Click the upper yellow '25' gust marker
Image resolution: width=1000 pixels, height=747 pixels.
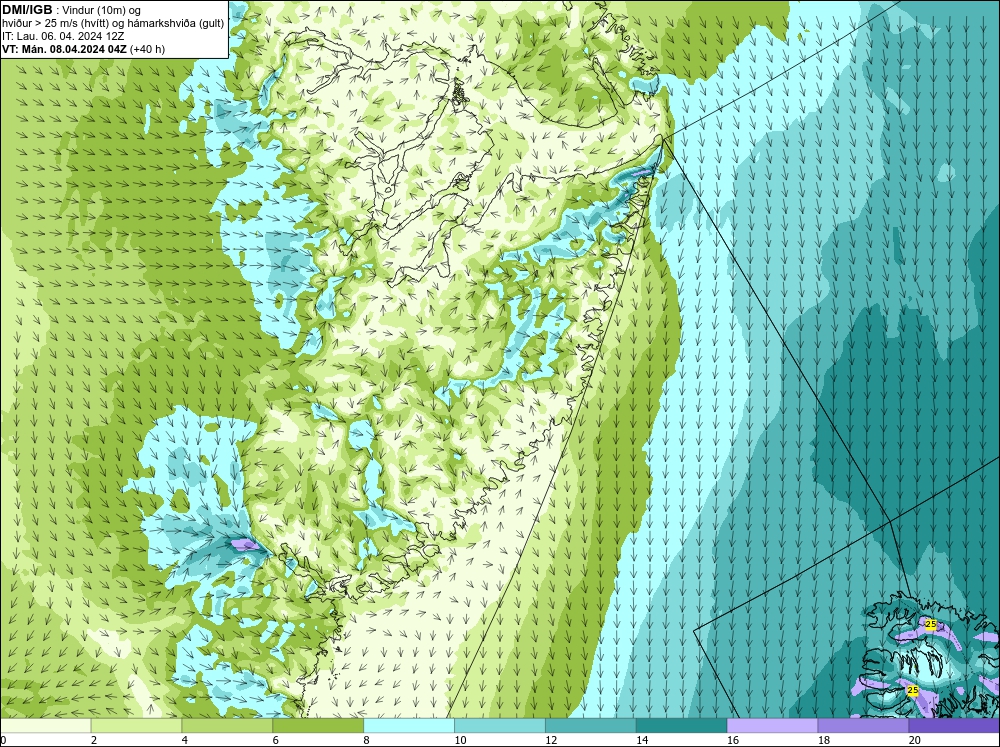(930, 623)
